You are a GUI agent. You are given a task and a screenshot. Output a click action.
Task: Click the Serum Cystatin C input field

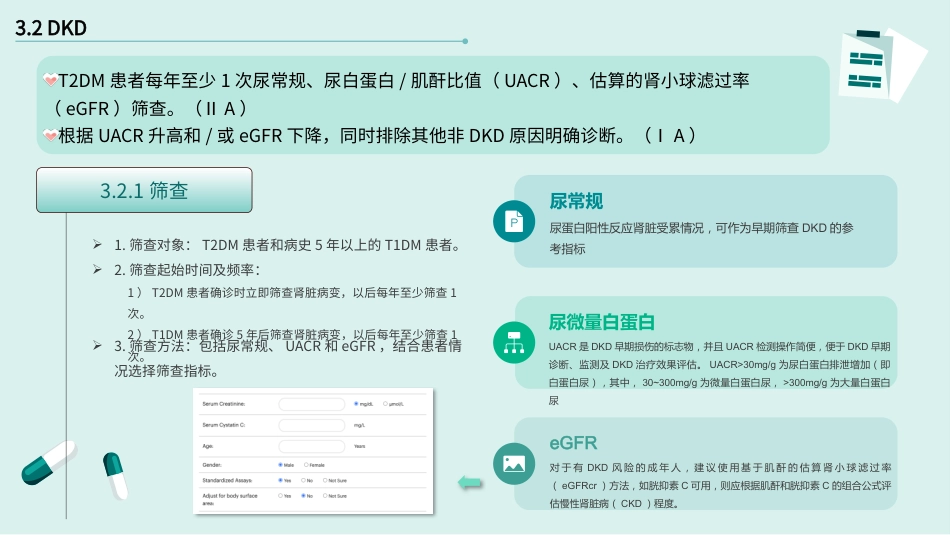(x=311, y=425)
